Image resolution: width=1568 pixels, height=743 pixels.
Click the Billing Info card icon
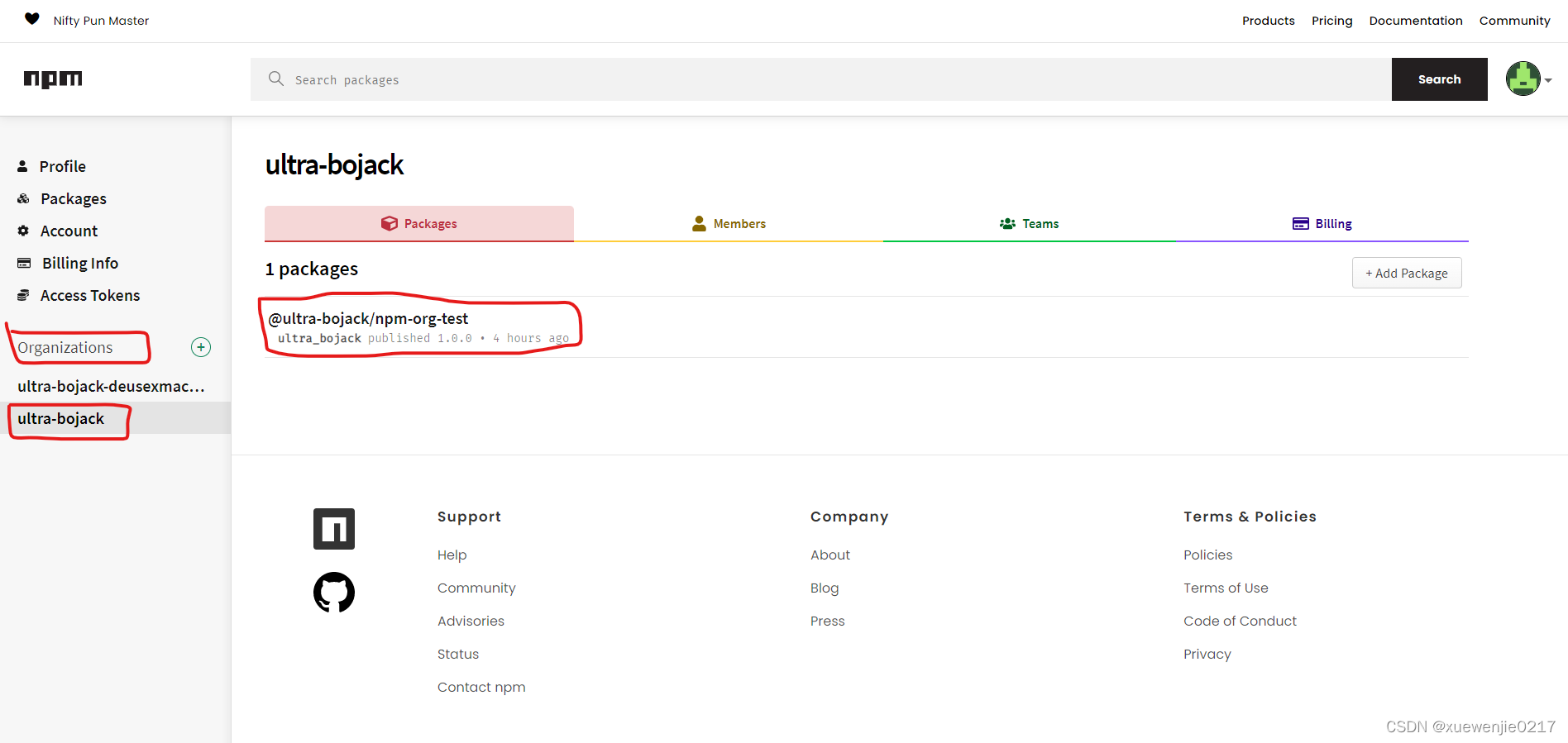(x=24, y=263)
